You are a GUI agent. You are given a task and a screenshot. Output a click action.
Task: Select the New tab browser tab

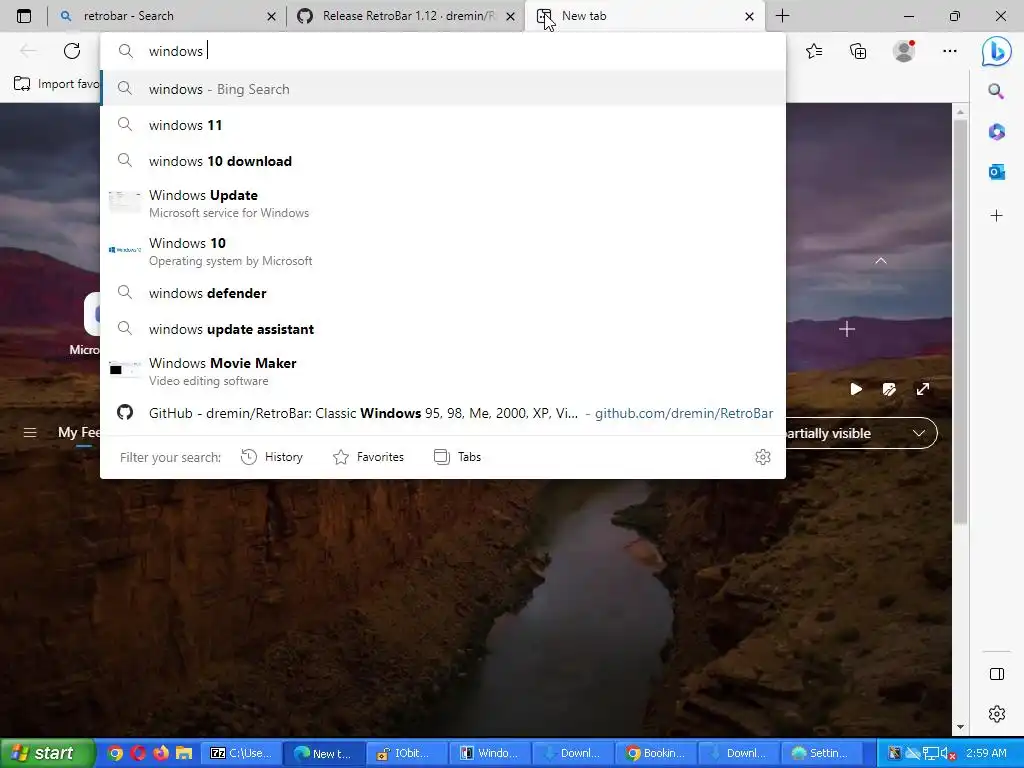(x=644, y=16)
